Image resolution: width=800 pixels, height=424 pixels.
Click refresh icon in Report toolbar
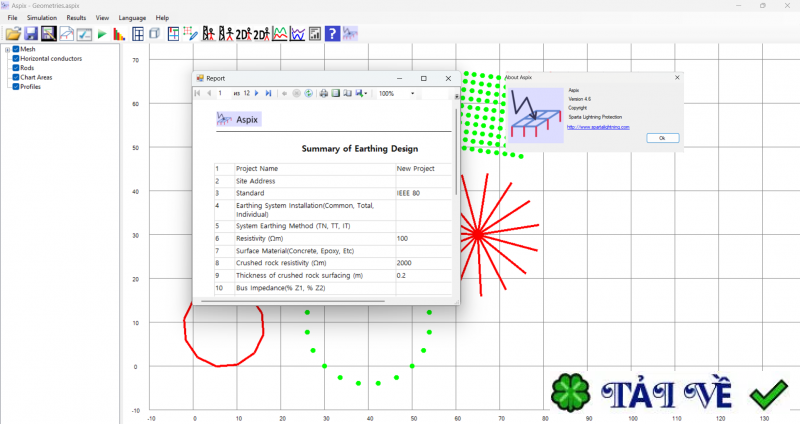tap(308, 93)
